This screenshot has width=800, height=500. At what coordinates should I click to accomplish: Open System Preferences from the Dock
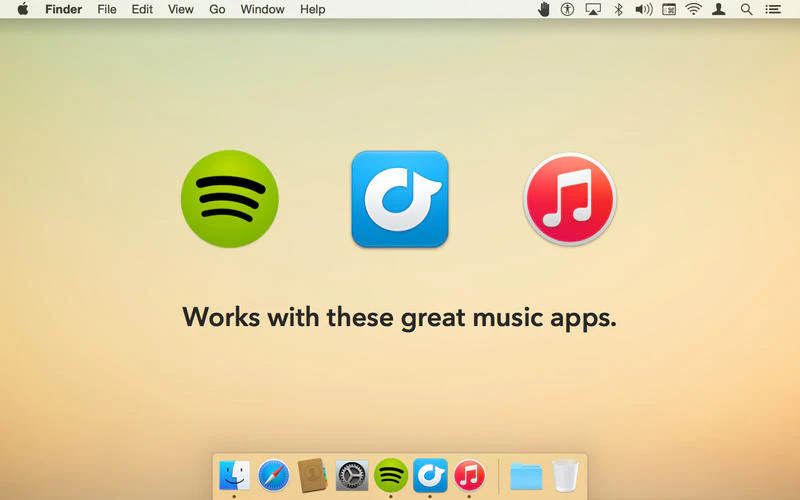tap(352, 476)
